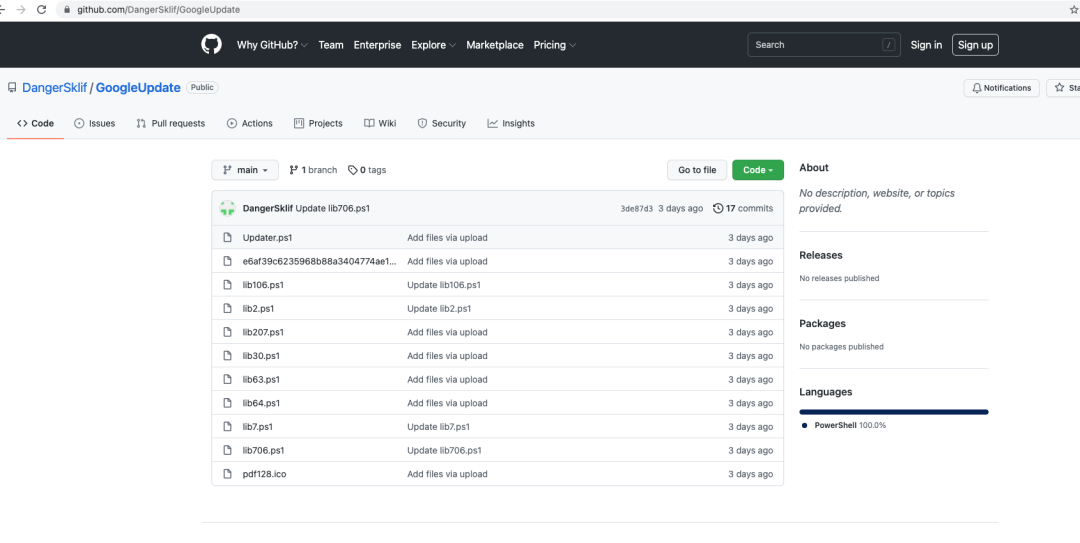Viewport: 1080px width, 543px height.
Task: Click the Public visibility badge
Action: click(202, 88)
